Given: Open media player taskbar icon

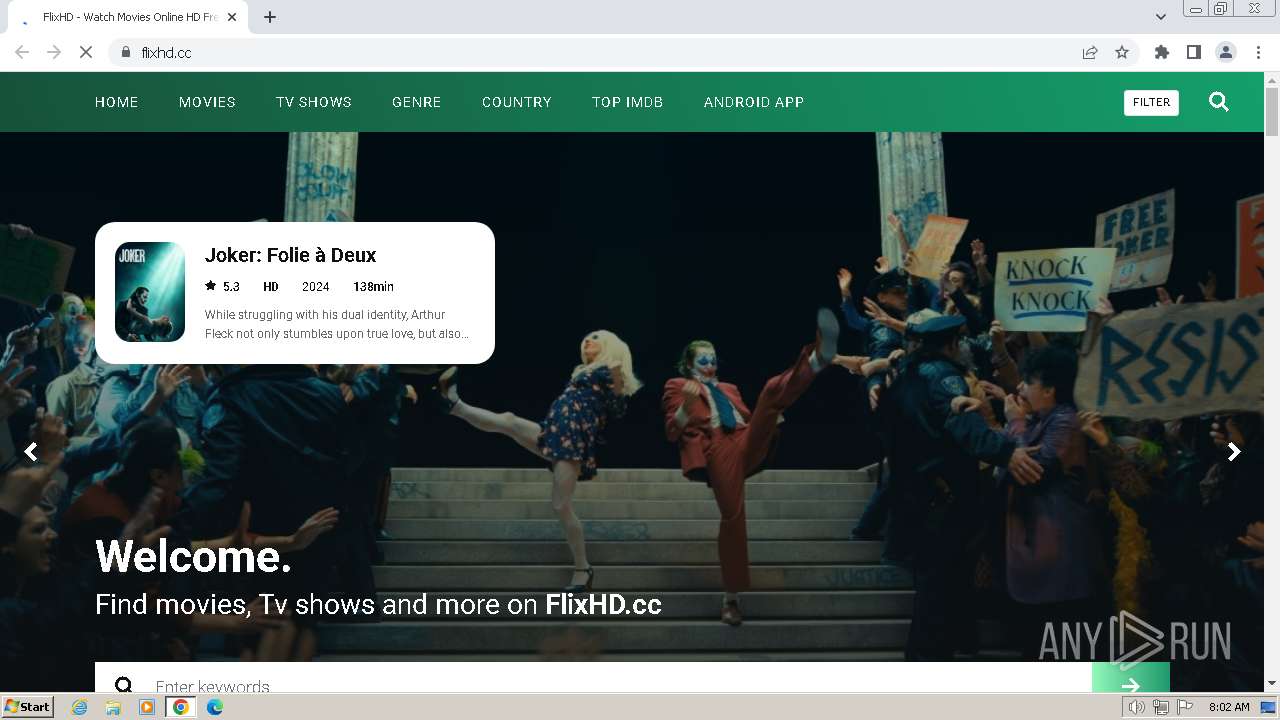Looking at the screenshot, I should pos(147,707).
